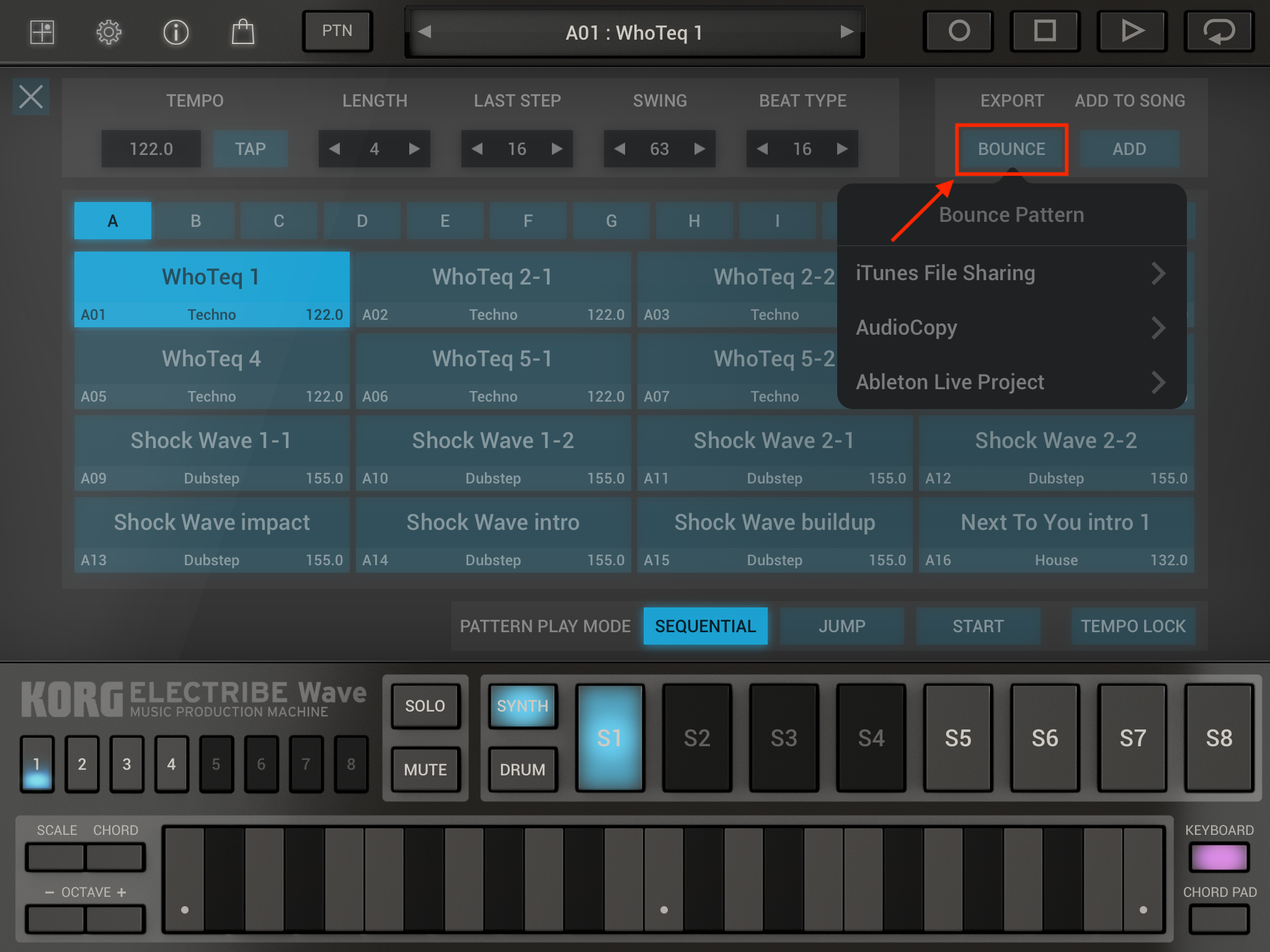Click the PTN mode button
This screenshot has width=1270, height=952.
337,31
